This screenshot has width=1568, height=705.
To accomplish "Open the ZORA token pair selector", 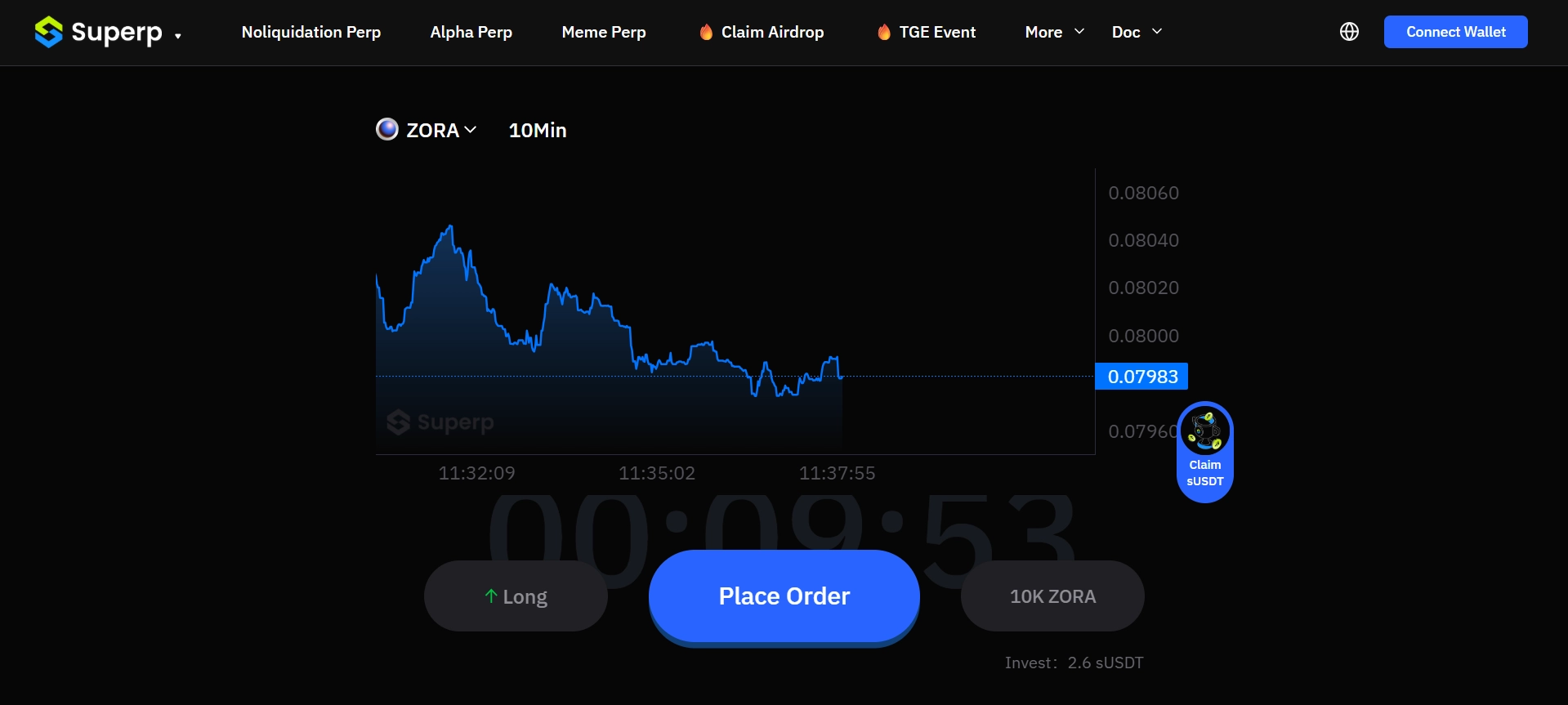I will click(440, 131).
